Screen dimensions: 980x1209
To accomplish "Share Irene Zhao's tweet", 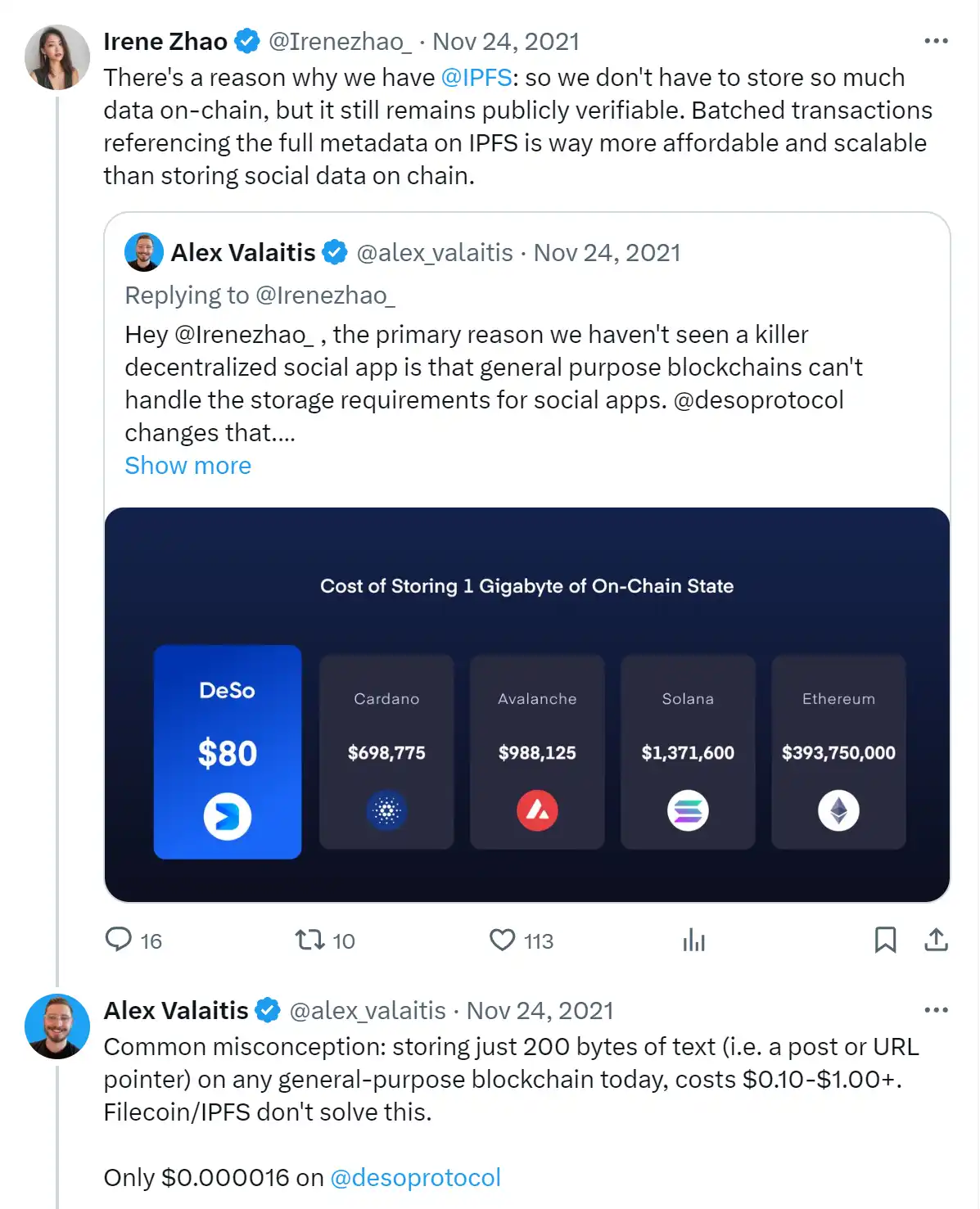I will (x=936, y=940).
